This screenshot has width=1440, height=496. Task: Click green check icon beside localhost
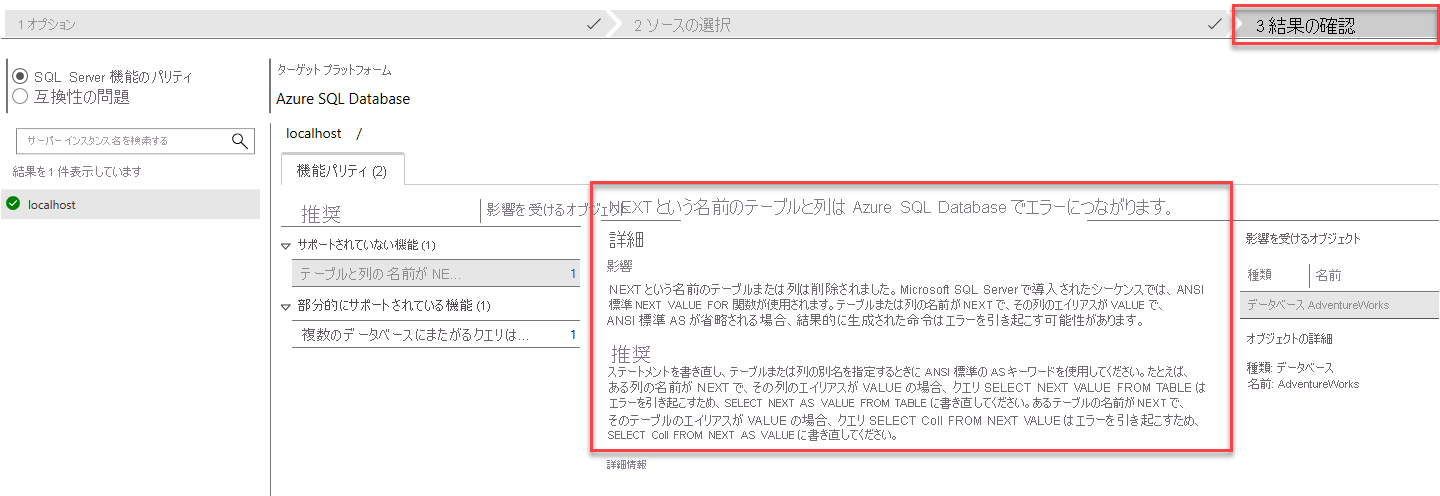click(x=13, y=204)
